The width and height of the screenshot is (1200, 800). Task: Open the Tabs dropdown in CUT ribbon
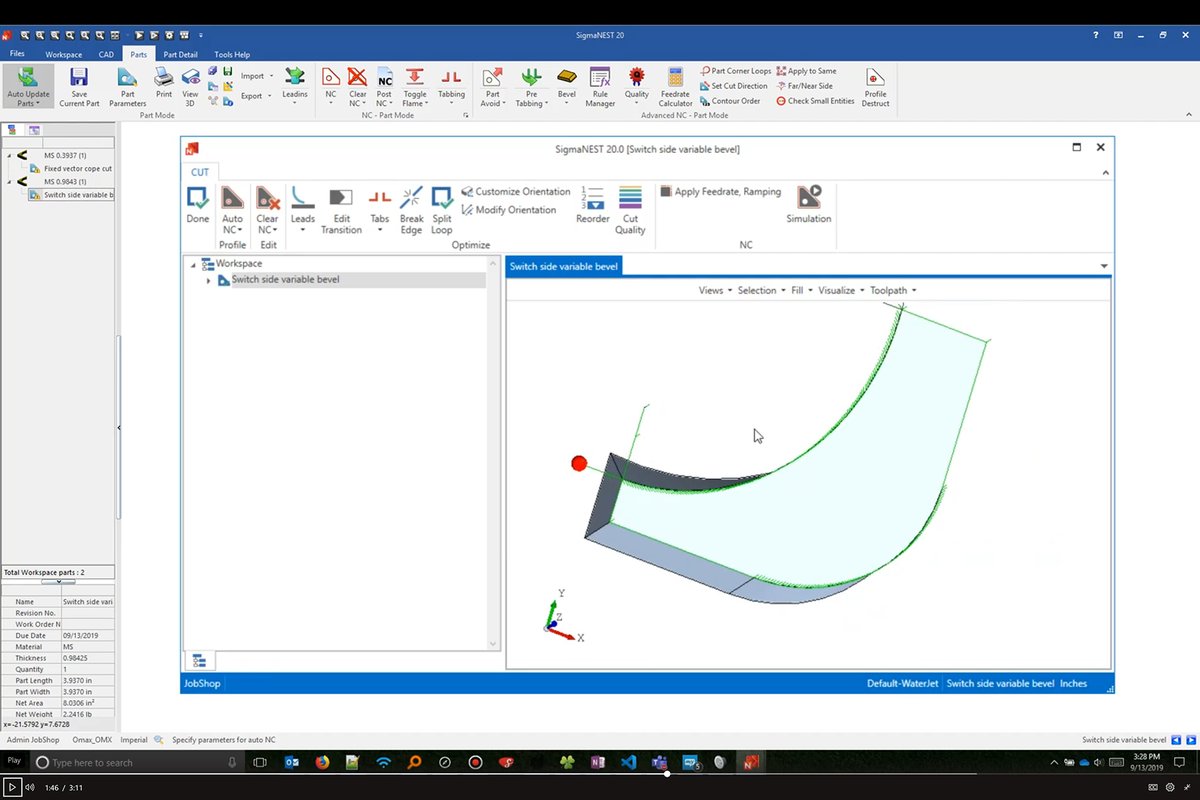[x=380, y=210]
